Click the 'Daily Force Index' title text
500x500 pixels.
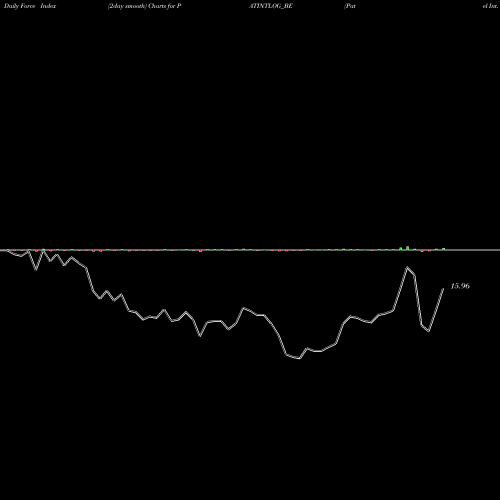click(x=30, y=6)
